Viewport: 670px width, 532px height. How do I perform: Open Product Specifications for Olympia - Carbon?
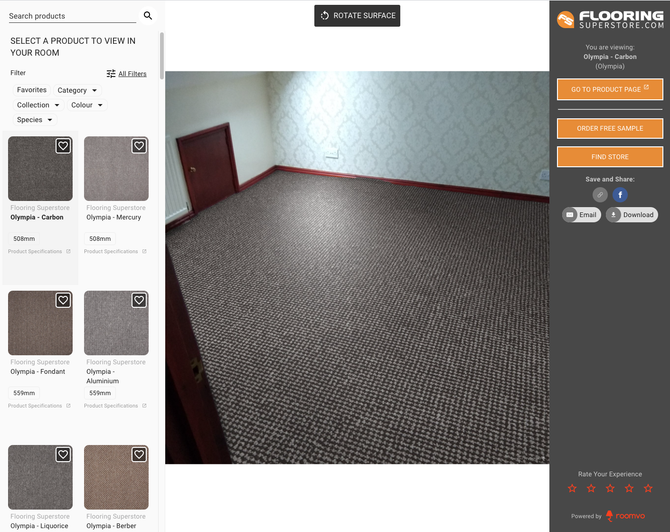[x=39, y=252]
